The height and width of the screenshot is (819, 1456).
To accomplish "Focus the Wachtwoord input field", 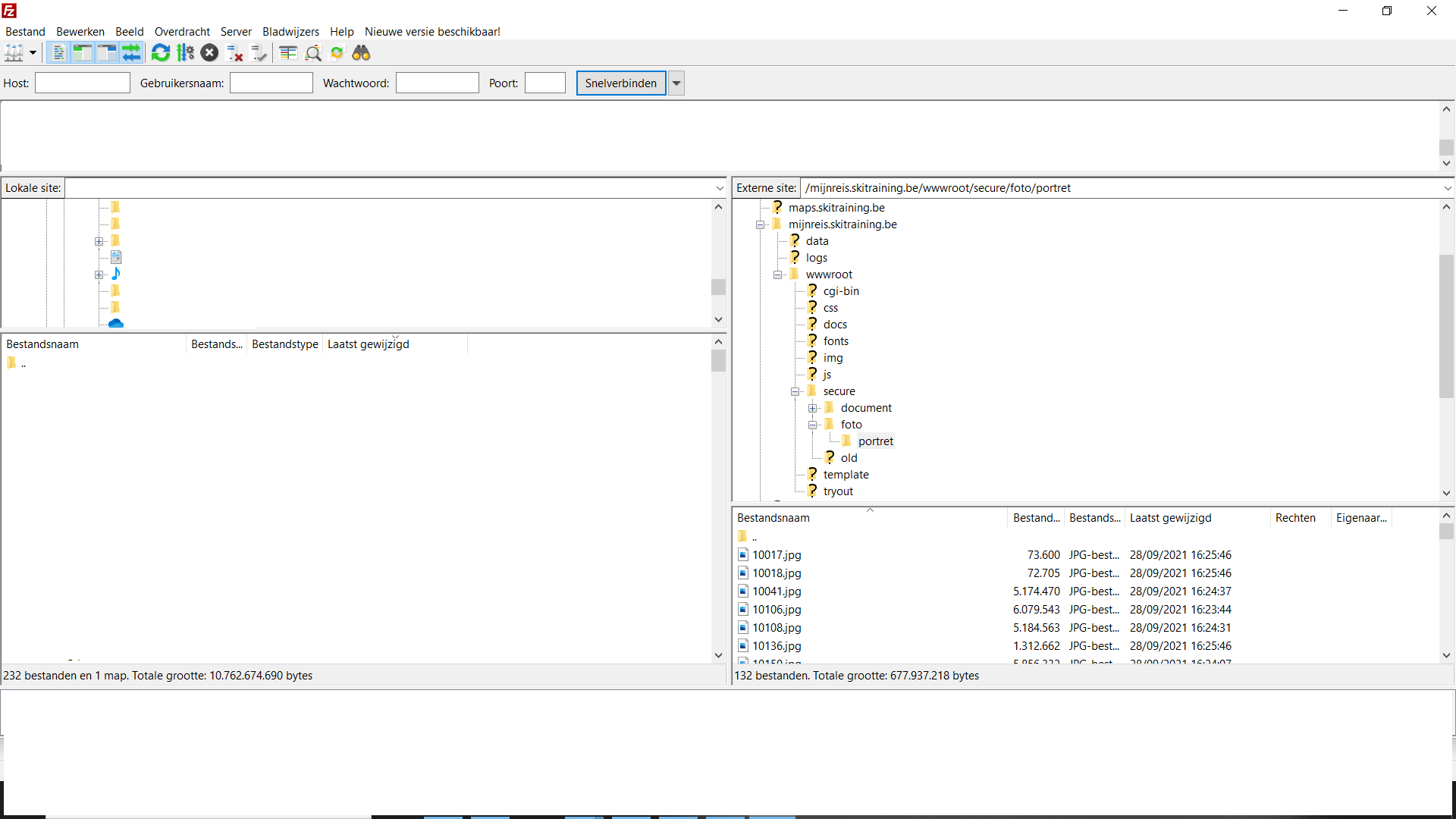I will tap(438, 83).
